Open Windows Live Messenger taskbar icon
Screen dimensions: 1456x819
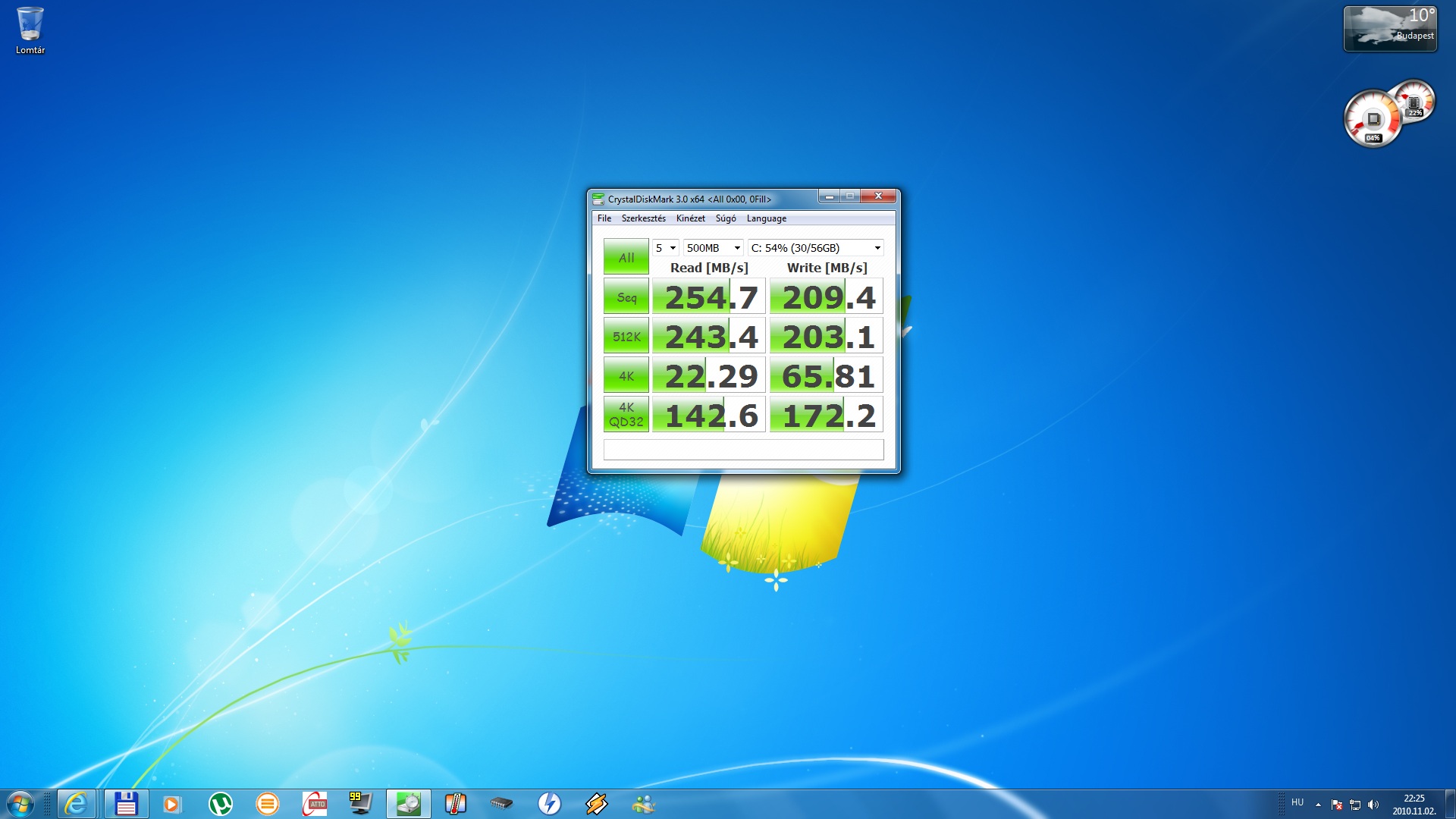click(644, 804)
